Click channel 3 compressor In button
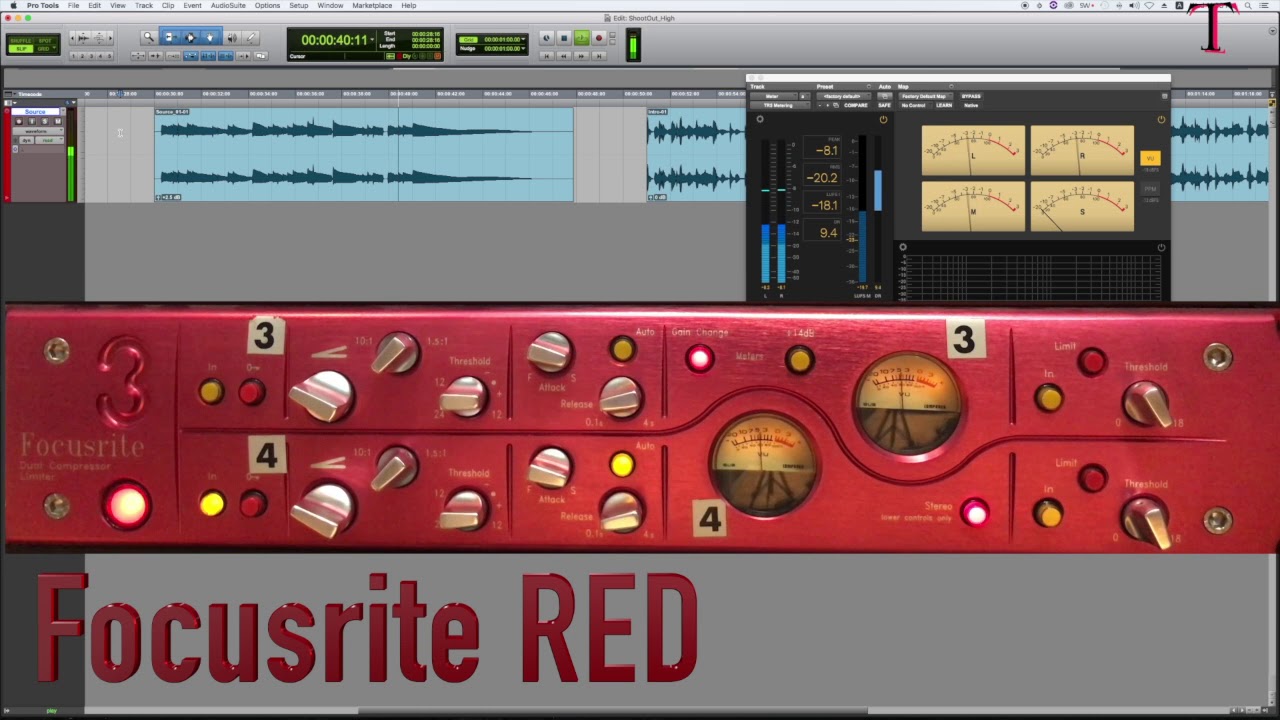This screenshot has height=720, width=1280. (x=211, y=392)
